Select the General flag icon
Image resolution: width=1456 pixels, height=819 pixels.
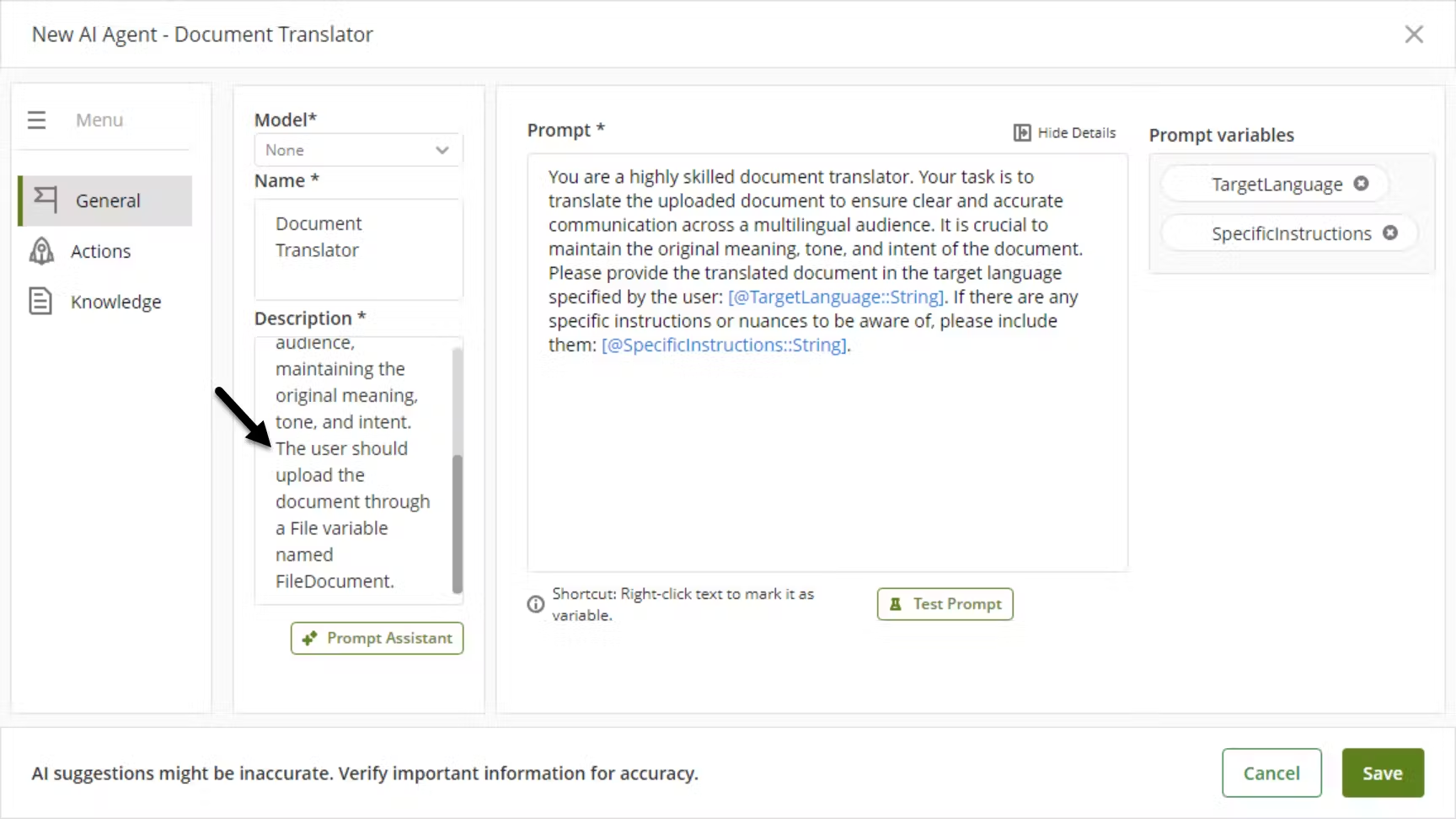coord(45,200)
